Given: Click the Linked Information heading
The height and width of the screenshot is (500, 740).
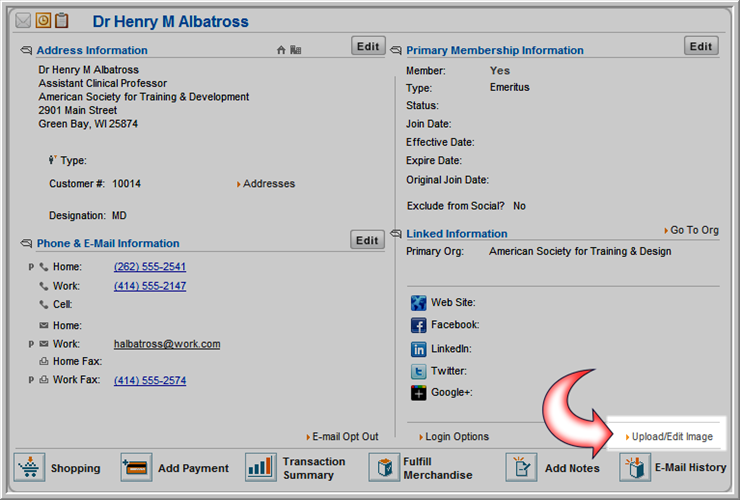Looking at the screenshot, I should pyautogui.click(x=456, y=234).
